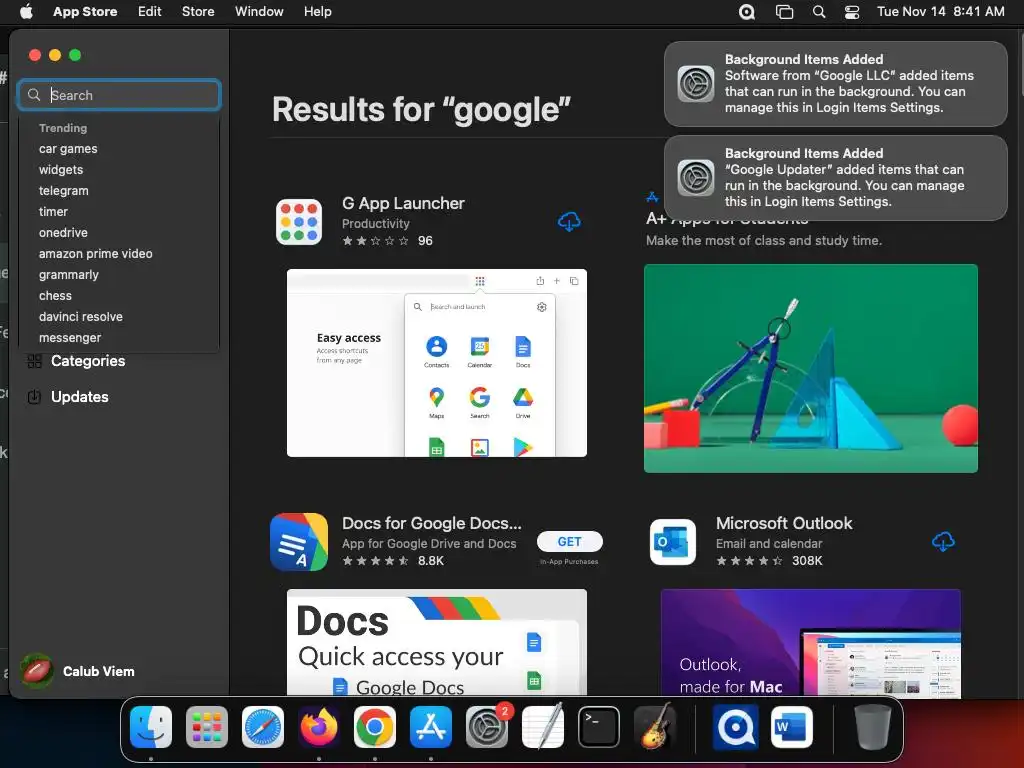Open the Store menu

coord(198,11)
